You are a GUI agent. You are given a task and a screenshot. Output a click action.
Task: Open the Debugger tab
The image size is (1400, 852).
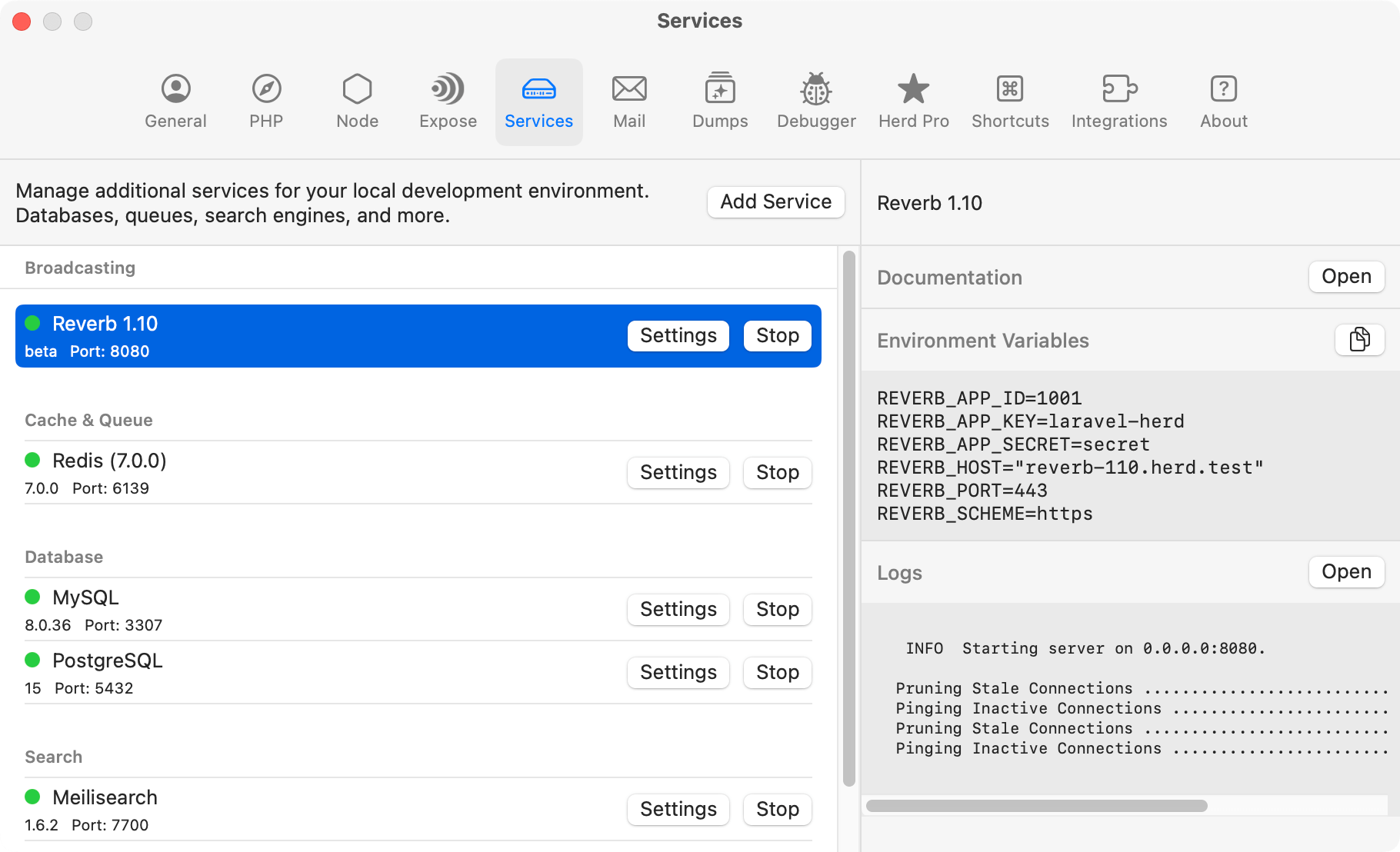point(816,102)
